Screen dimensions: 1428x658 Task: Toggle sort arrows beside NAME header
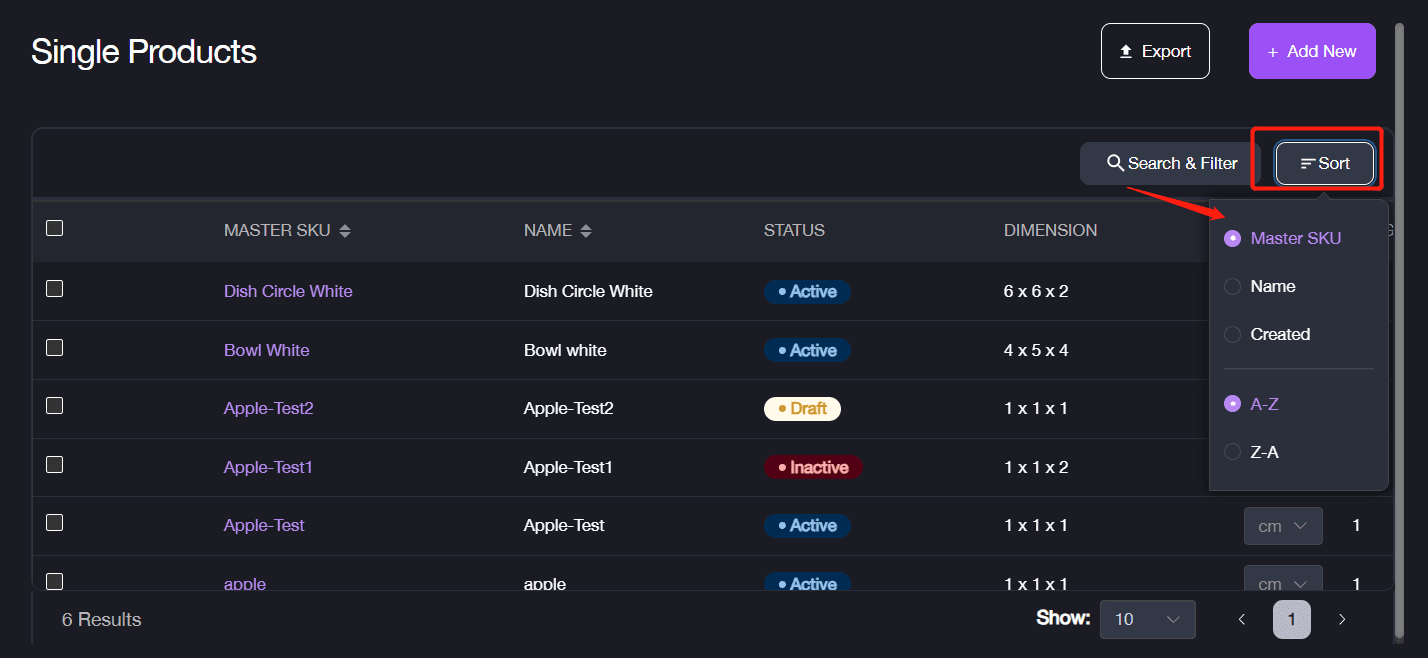tap(586, 231)
